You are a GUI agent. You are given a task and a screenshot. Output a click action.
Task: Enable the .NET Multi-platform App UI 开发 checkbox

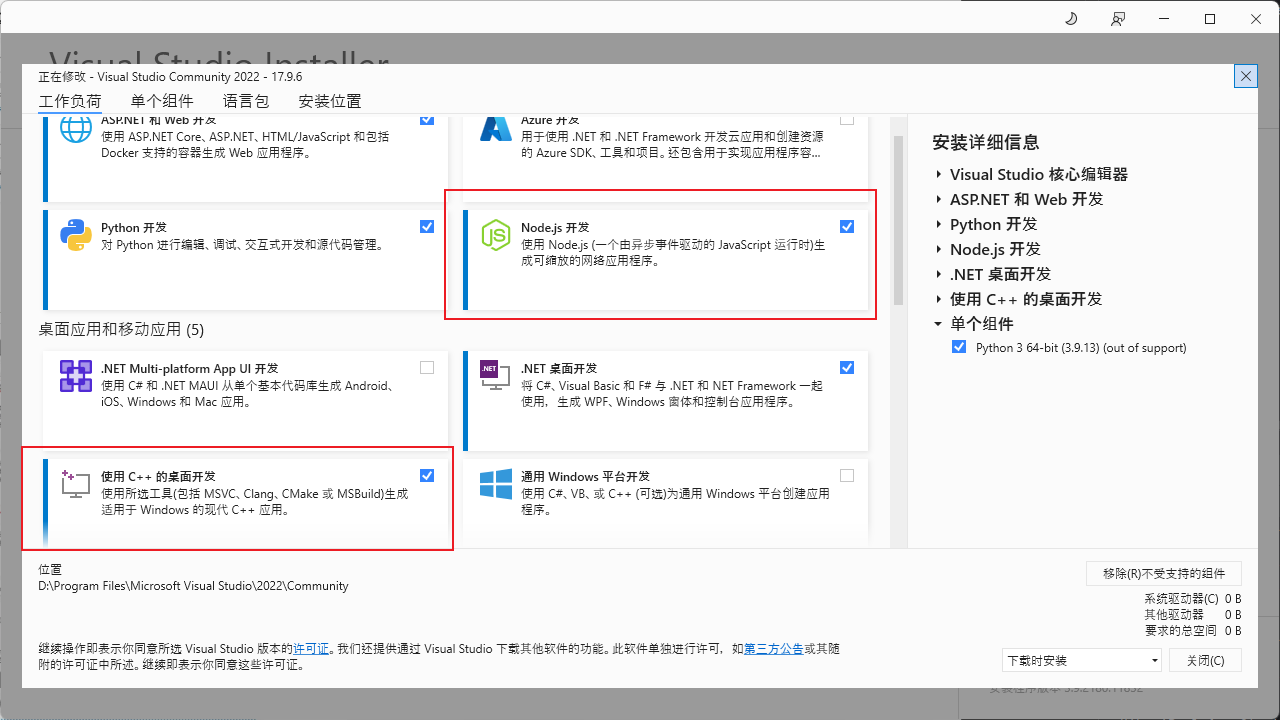click(427, 368)
